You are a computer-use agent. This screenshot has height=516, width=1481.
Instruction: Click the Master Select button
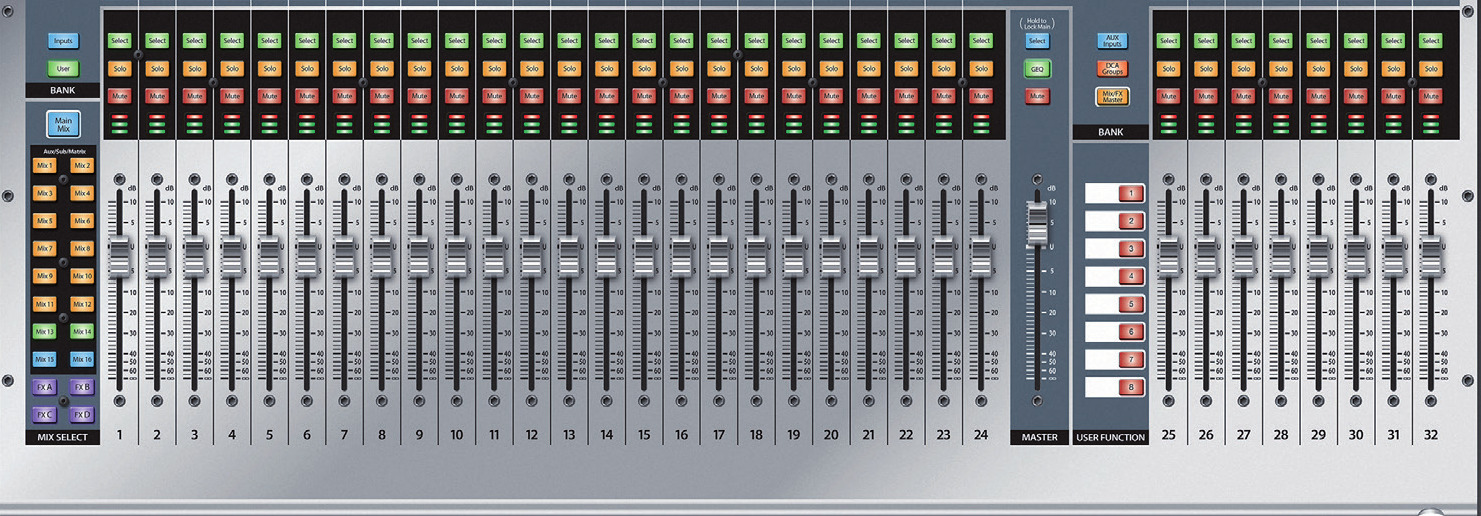pyautogui.click(x=1037, y=41)
